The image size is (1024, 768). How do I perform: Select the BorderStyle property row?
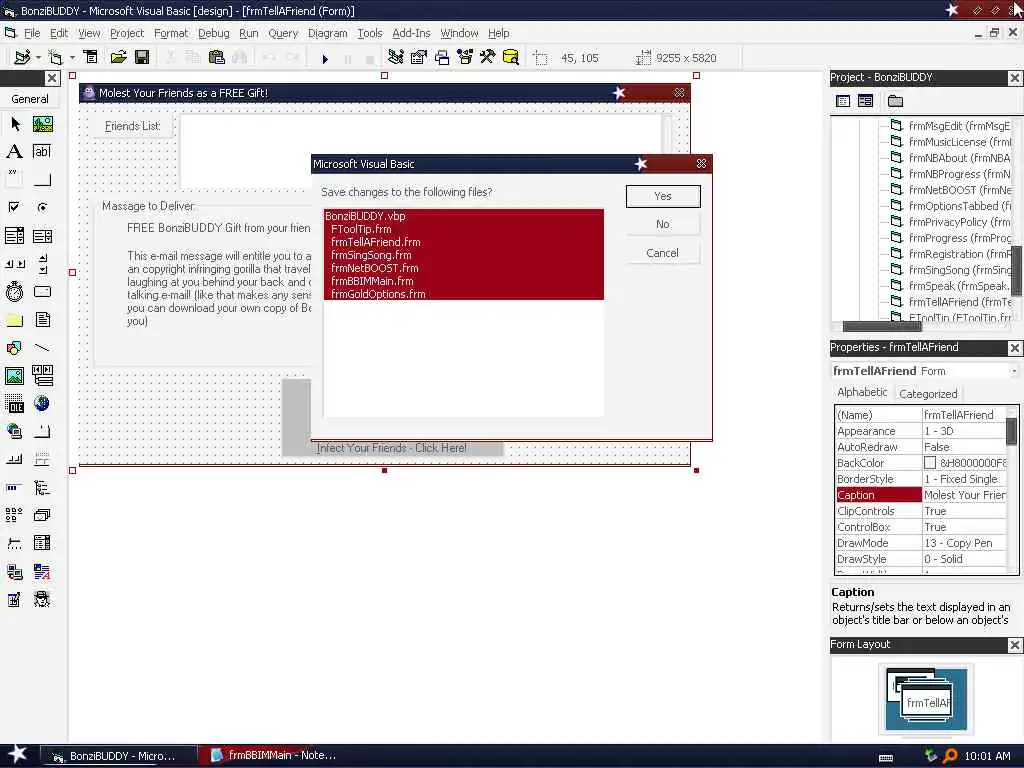click(x=921, y=479)
